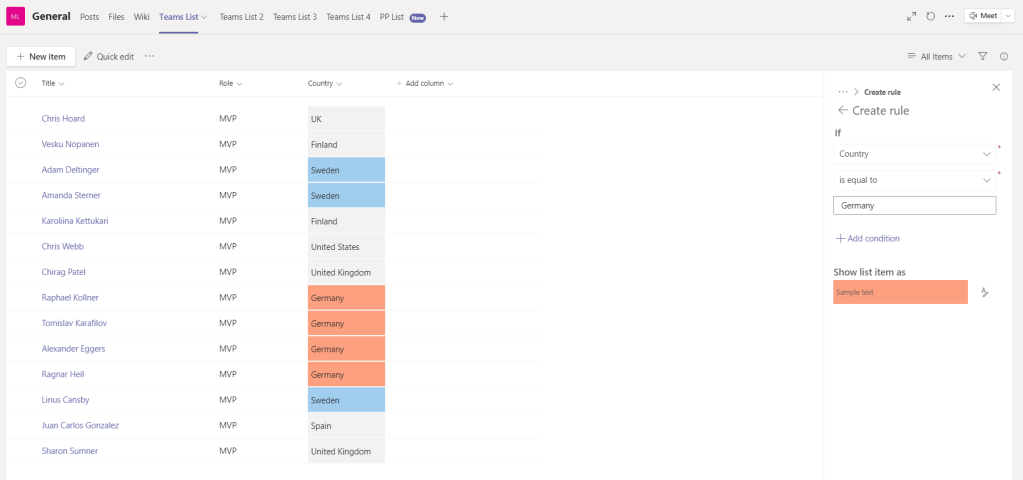The image size is (1023, 480).
Task: Switch to the Teams List 3 tab
Action: tap(294, 17)
